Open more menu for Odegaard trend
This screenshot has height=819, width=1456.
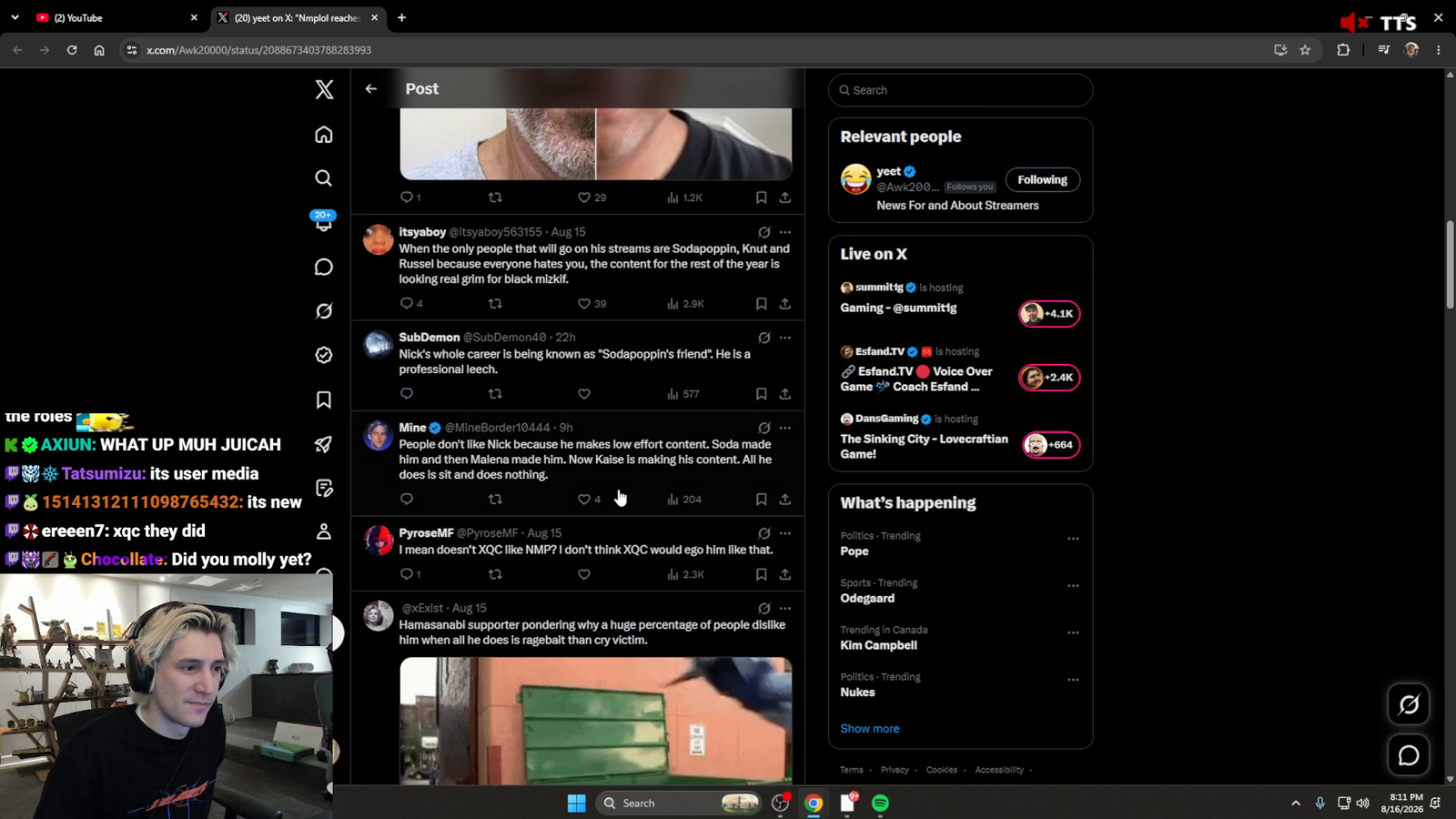tap(1073, 586)
